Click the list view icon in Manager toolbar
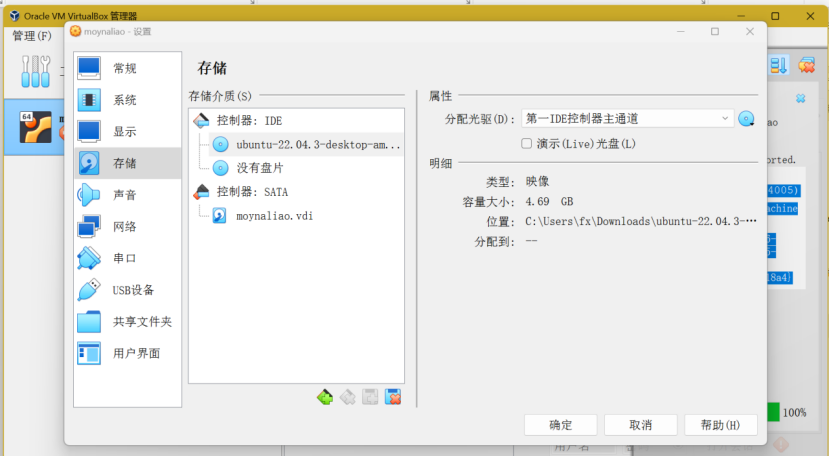Image resolution: width=830 pixels, height=457 pixels. point(778,65)
